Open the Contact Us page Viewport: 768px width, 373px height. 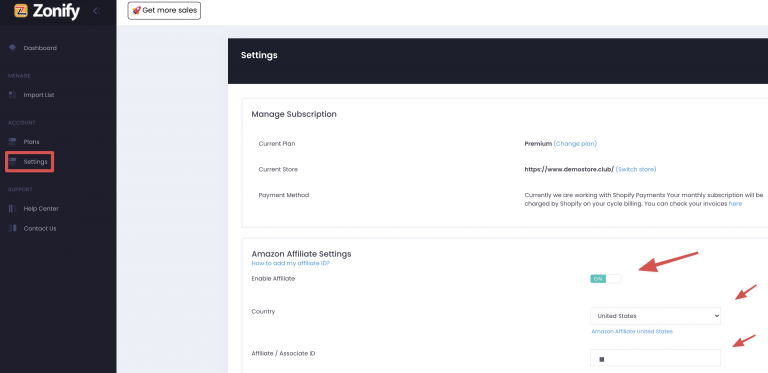(x=40, y=229)
